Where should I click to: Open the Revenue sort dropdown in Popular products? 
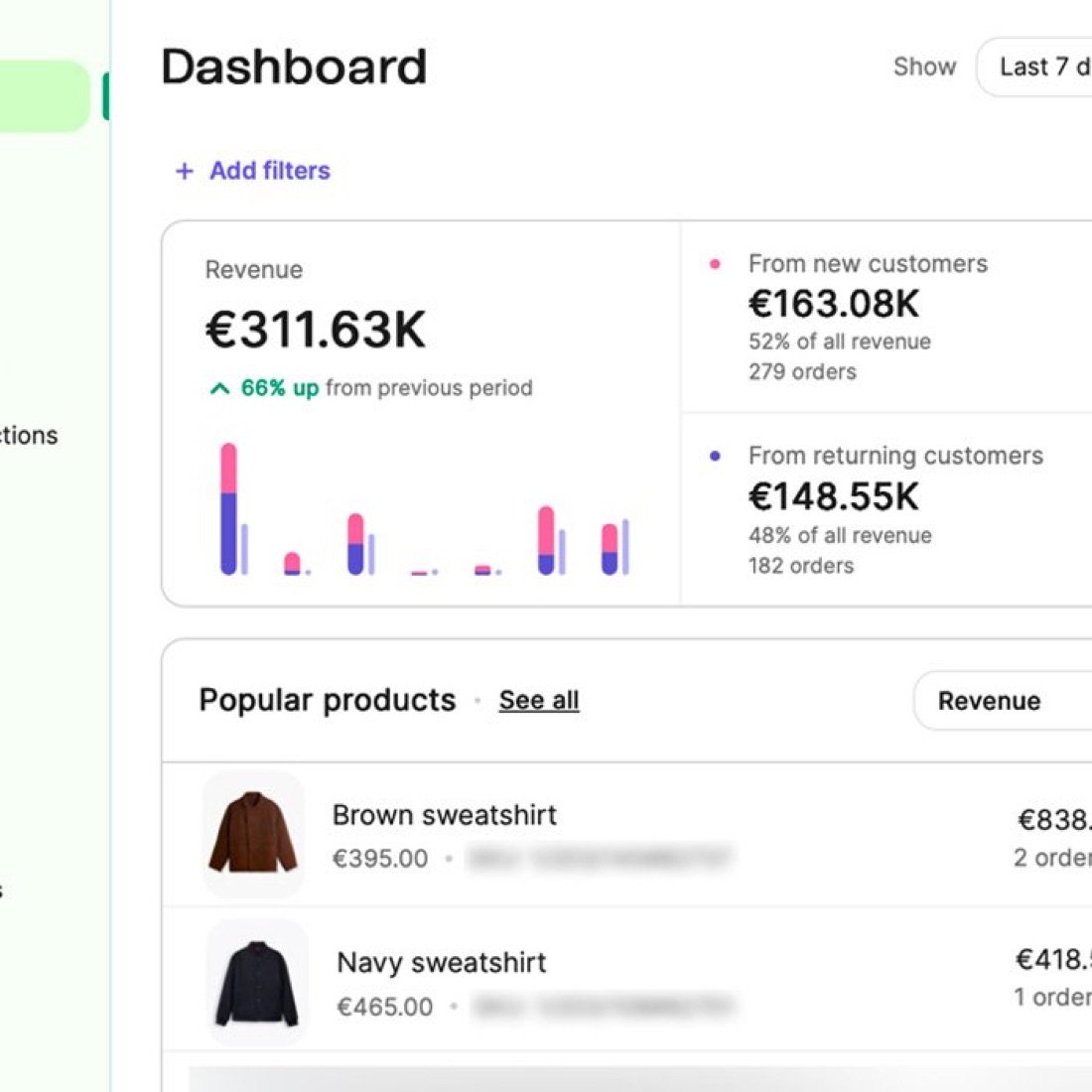pyautogui.click(x=1003, y=701)
